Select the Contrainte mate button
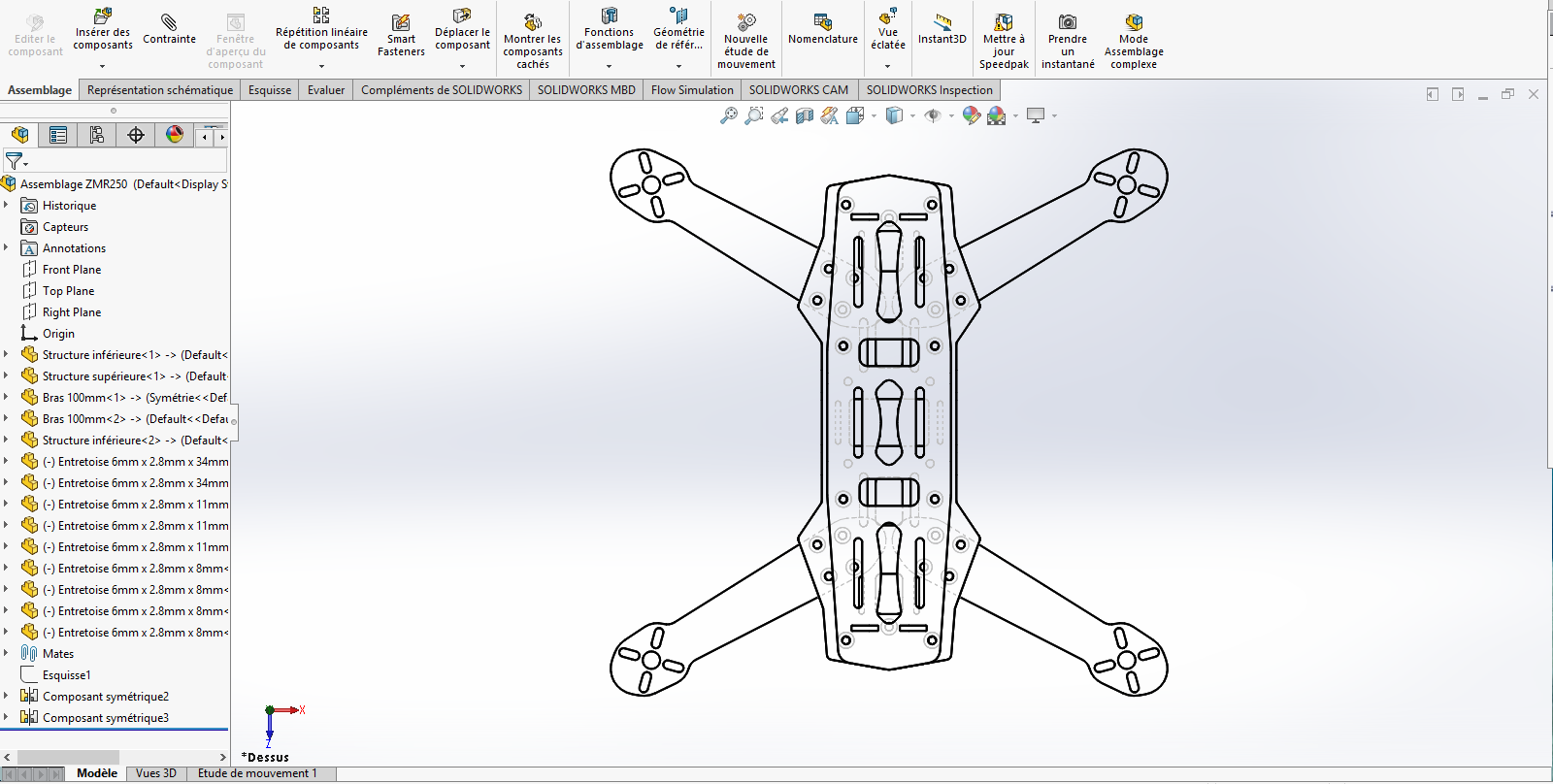The image size is (1553, 784). [169, 30]
